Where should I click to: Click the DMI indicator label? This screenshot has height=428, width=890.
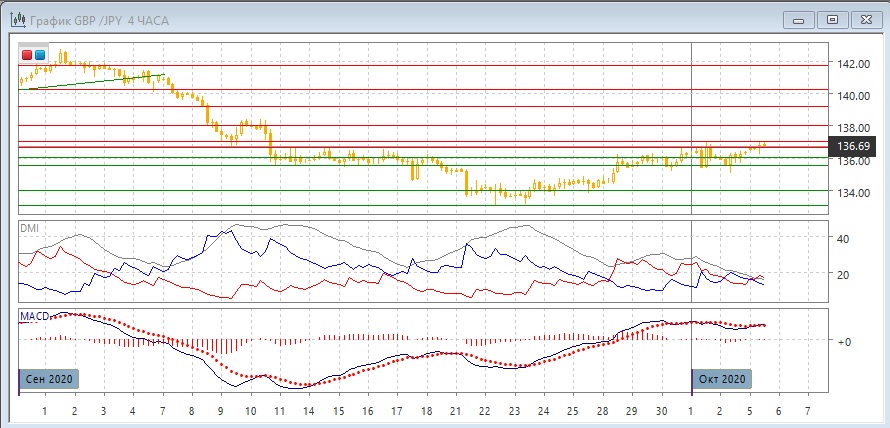[30, 228]
